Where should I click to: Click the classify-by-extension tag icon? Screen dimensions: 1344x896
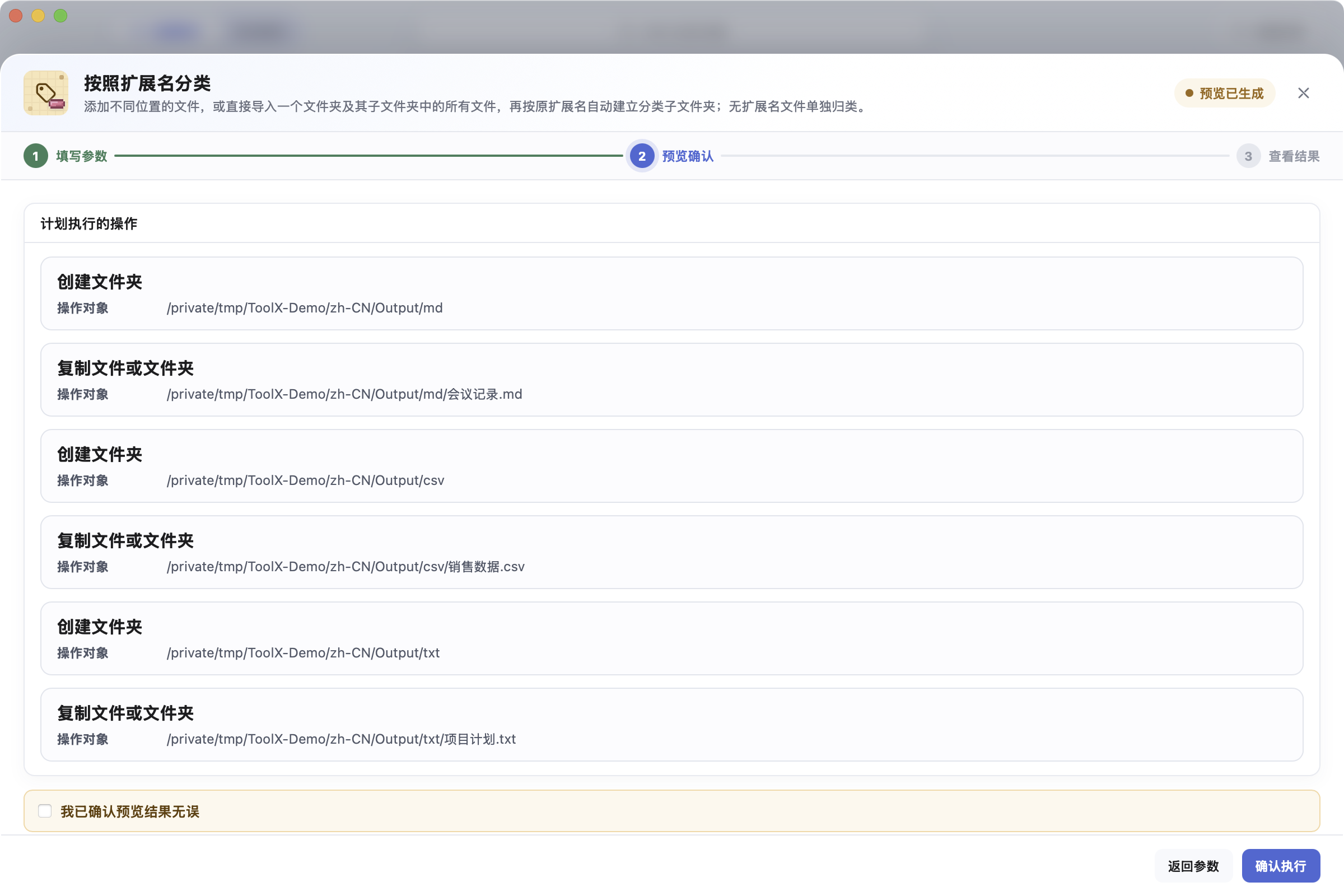(x=46, y=93)
